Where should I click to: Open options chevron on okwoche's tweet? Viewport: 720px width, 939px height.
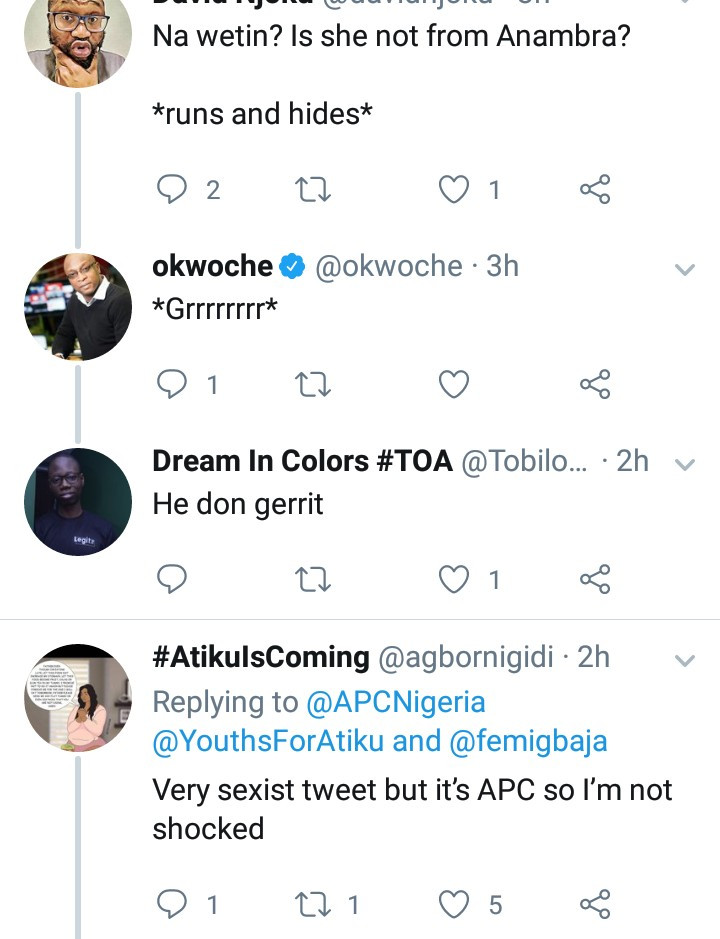[685, 269]
